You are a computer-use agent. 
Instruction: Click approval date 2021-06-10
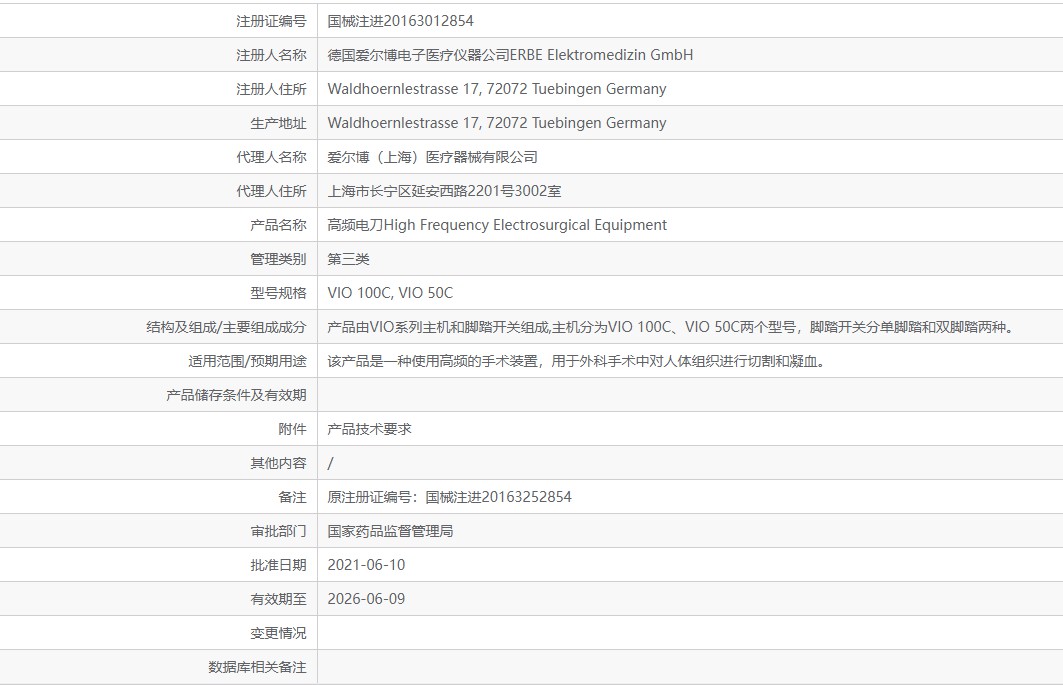tap(366, 565)
